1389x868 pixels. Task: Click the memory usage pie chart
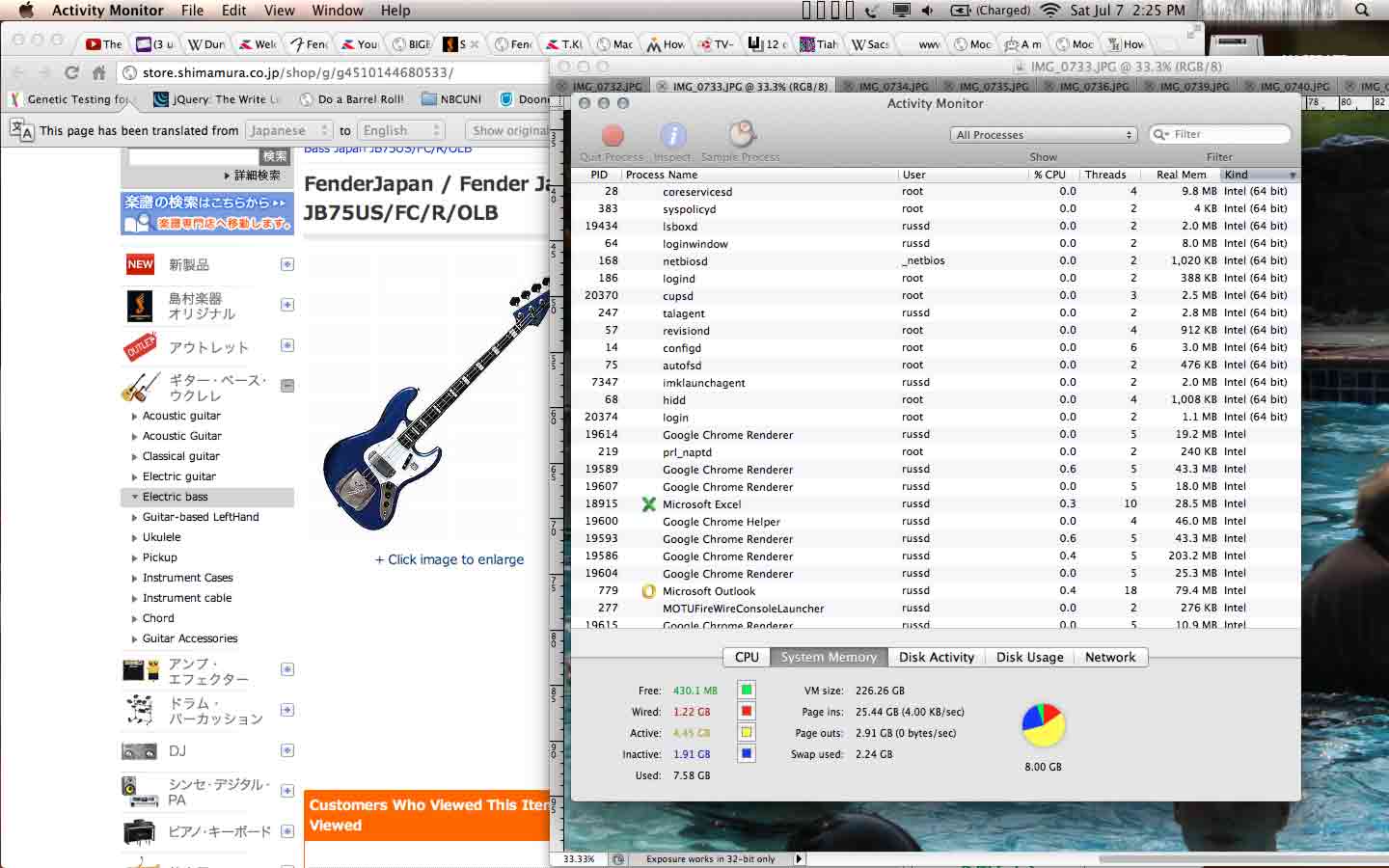(x=1043, y=725)
